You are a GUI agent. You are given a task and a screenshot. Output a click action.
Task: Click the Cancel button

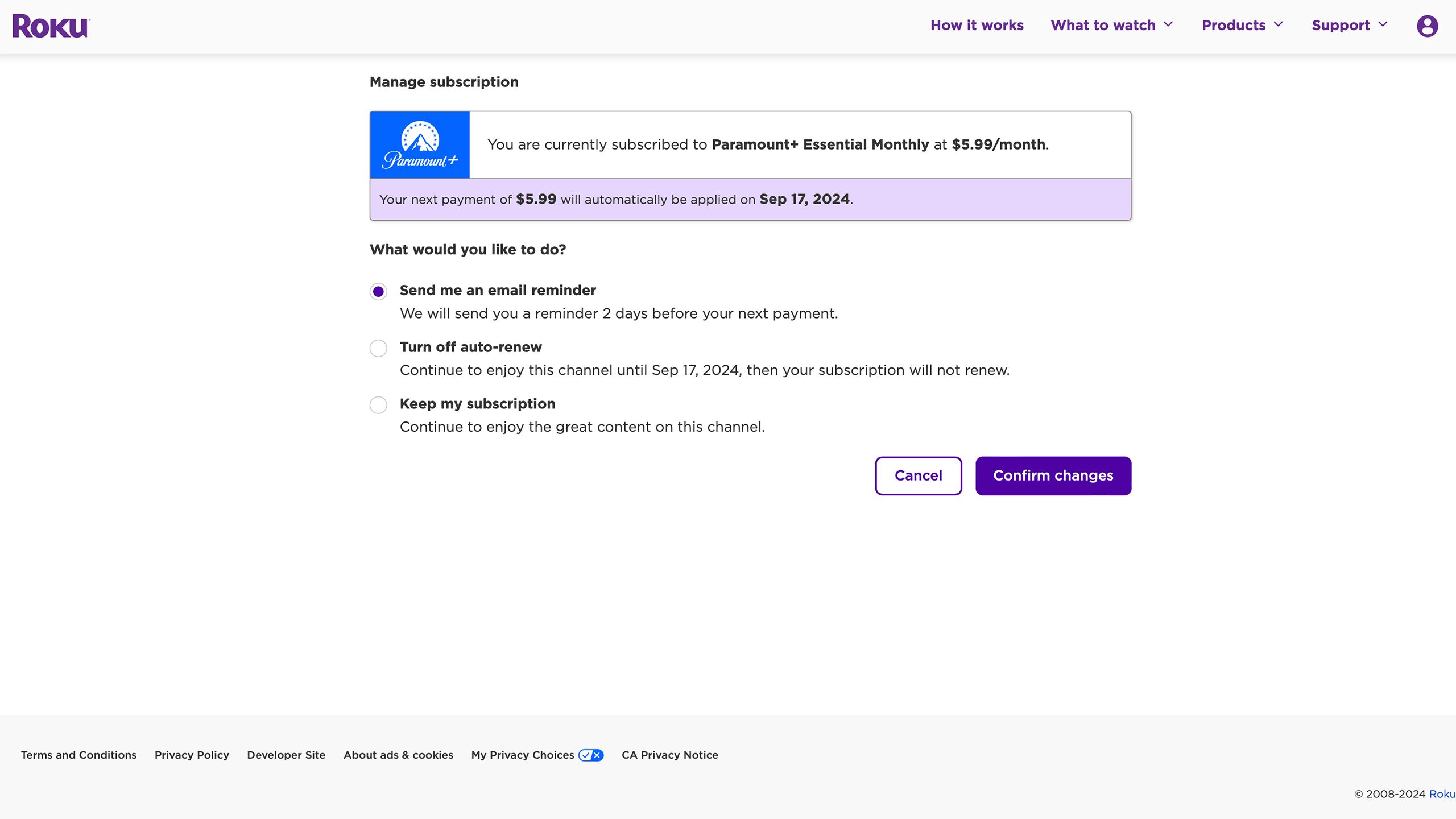(x=918, y=475)
